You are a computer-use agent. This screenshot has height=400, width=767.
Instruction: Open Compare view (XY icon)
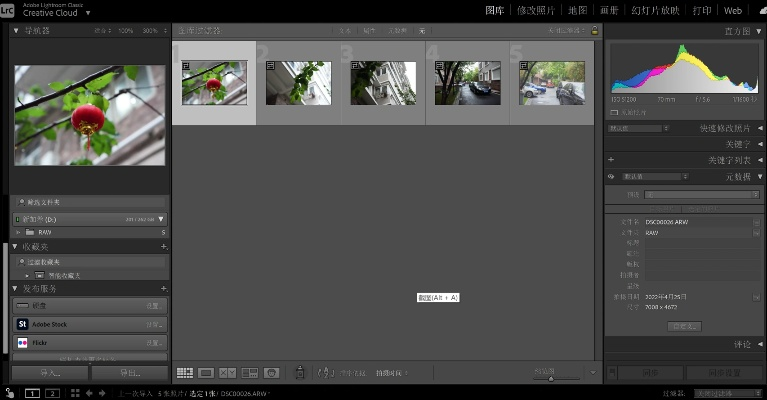coord(228,372)
